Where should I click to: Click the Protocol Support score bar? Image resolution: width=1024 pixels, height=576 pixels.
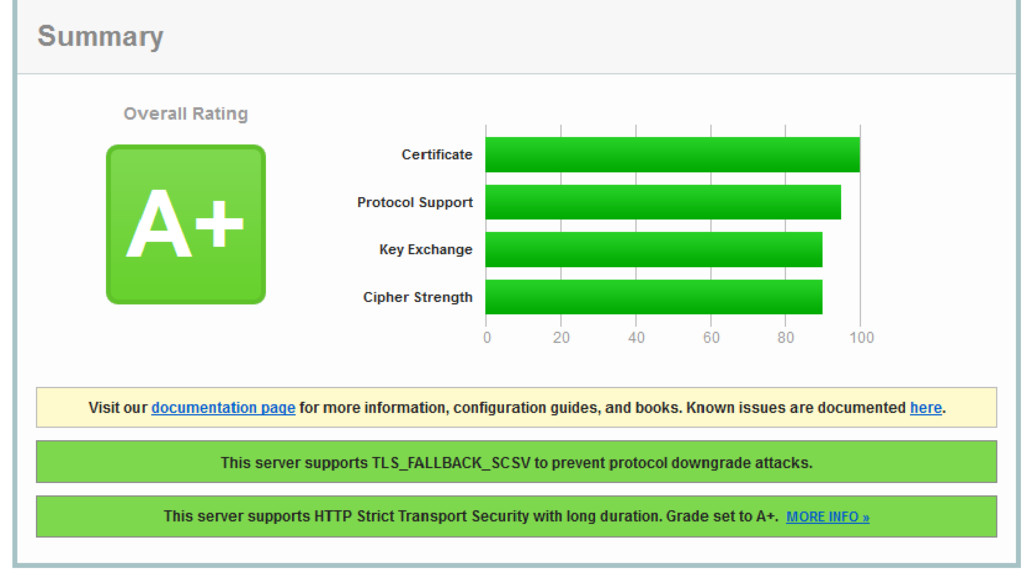662,202
